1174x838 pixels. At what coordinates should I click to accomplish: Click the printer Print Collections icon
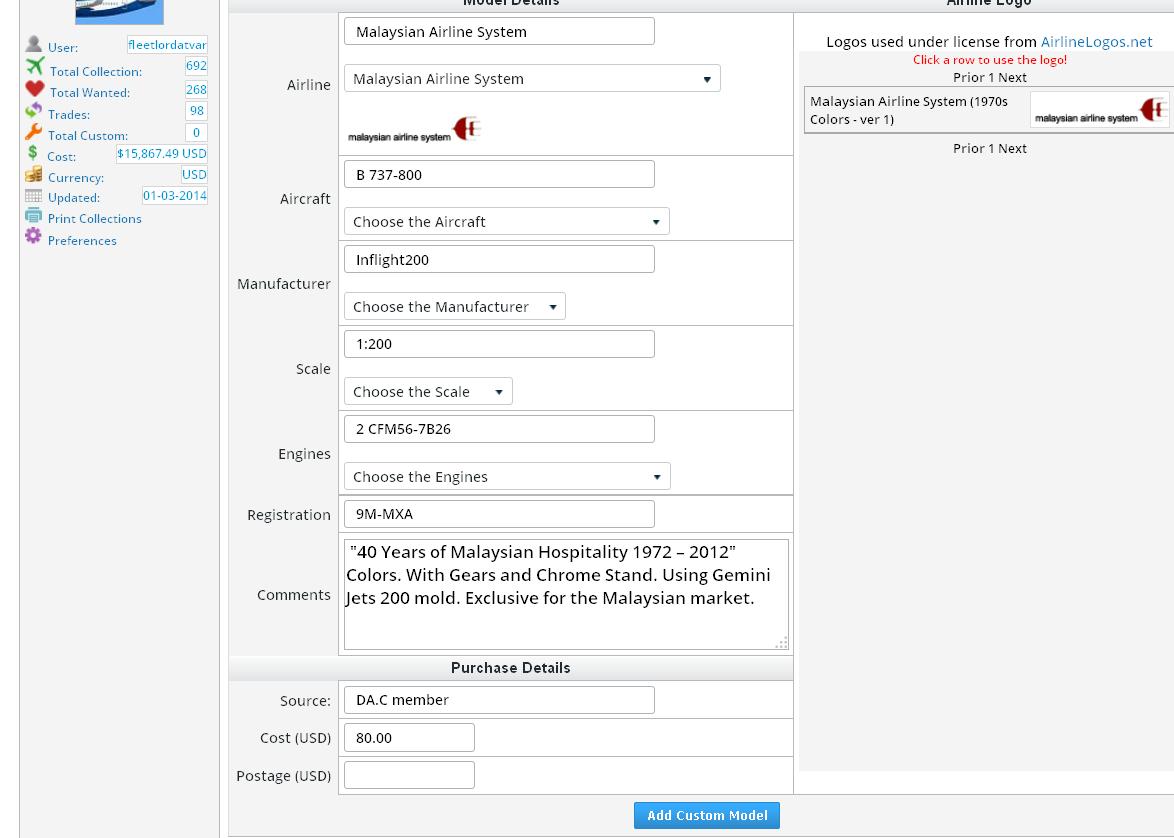coord(33,216)
